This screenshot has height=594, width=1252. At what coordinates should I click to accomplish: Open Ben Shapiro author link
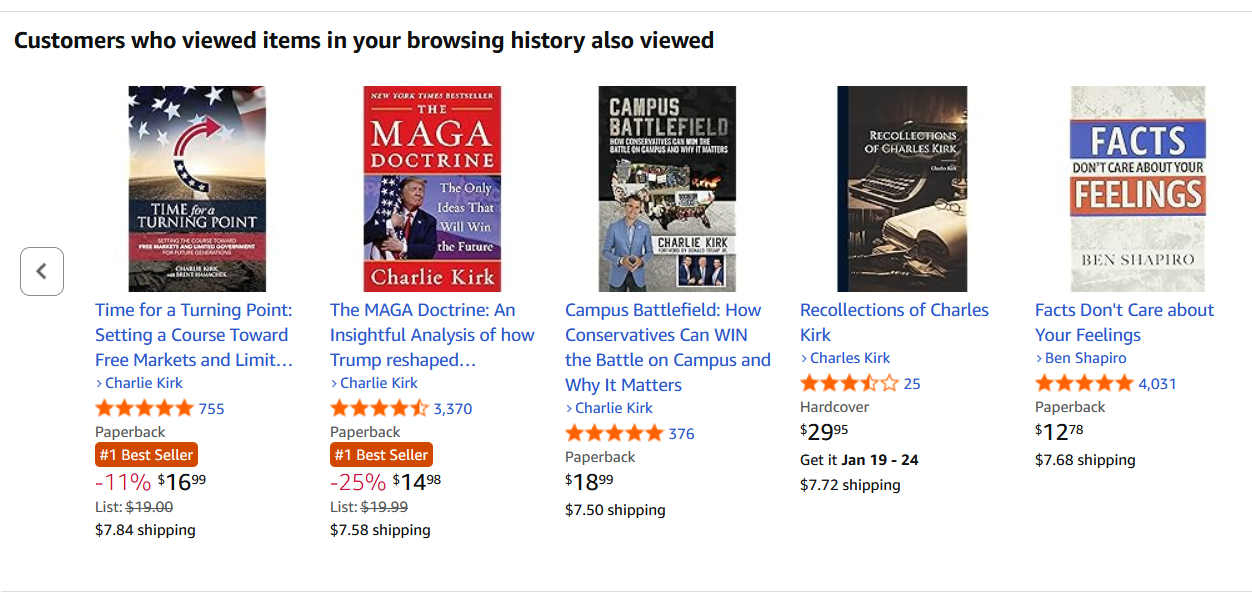(x=1085, y=358)
